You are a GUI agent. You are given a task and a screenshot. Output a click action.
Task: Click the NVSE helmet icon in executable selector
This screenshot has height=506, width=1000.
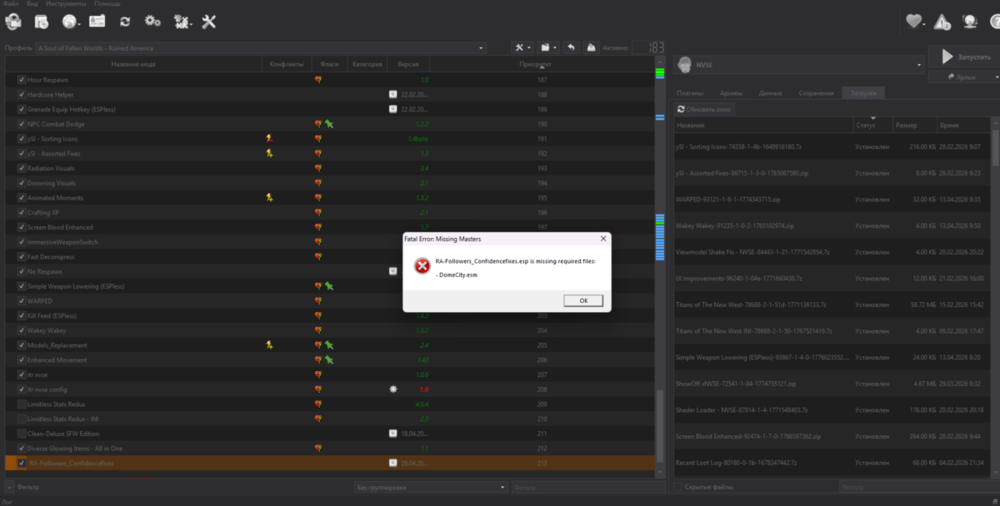tap(685, 64)
